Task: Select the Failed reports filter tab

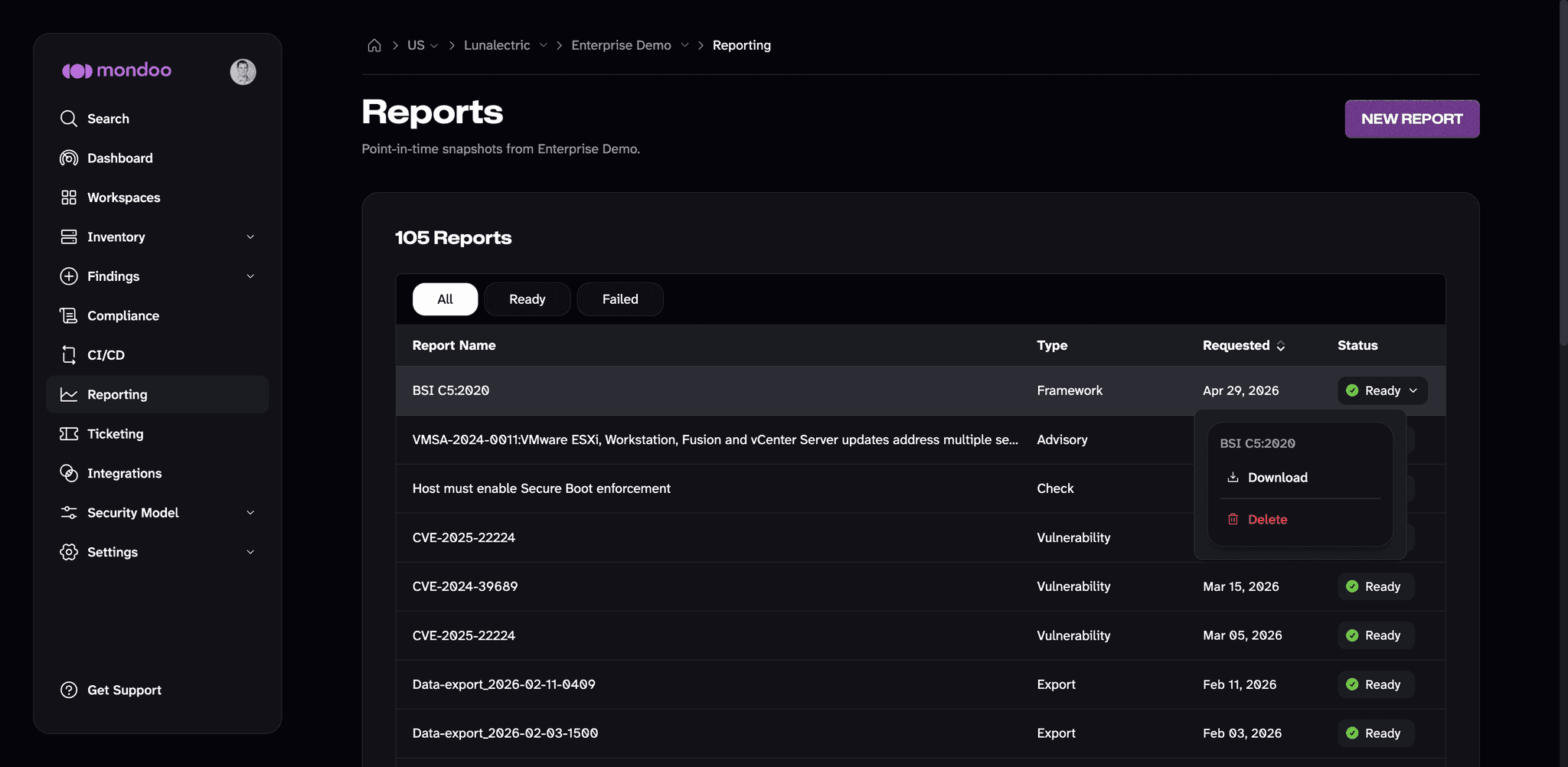Action: (620, 299)
